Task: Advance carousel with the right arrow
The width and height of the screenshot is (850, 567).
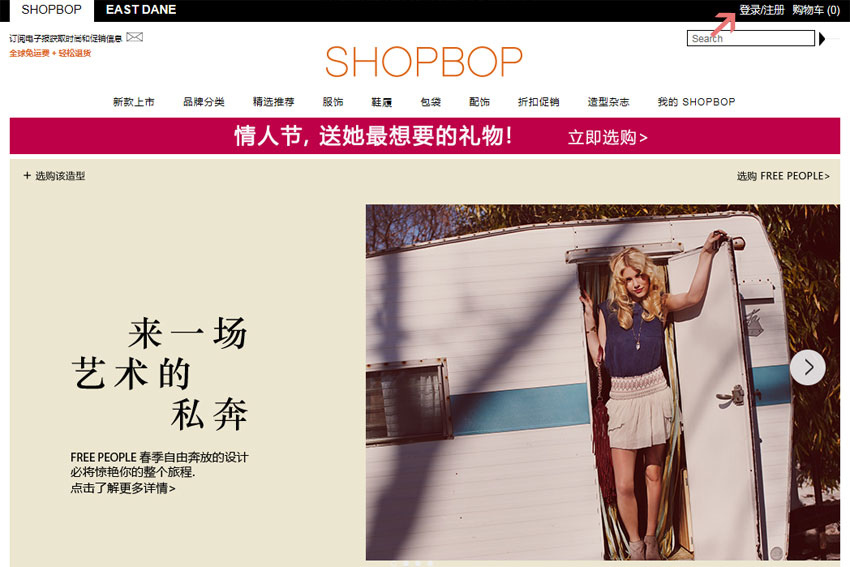Action: (x=808, y=368)
